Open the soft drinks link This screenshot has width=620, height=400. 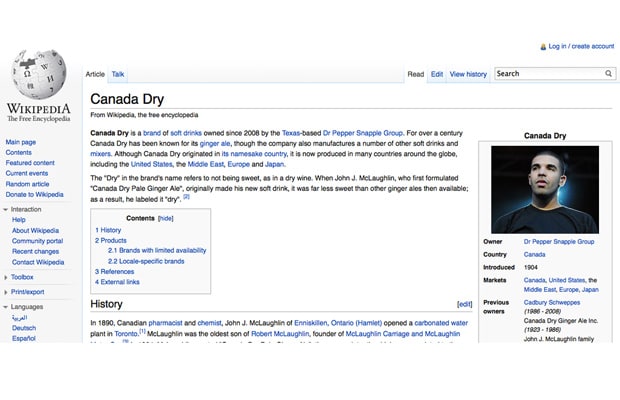(x=186, y=133)
